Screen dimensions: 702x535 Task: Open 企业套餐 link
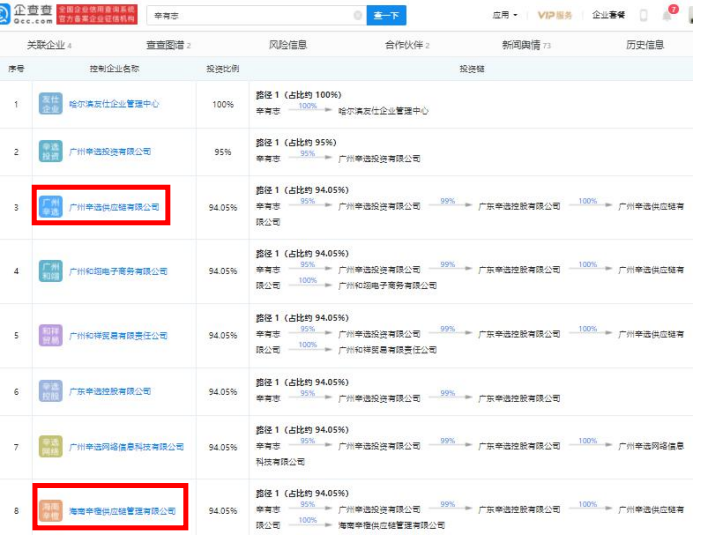(608, 15)
